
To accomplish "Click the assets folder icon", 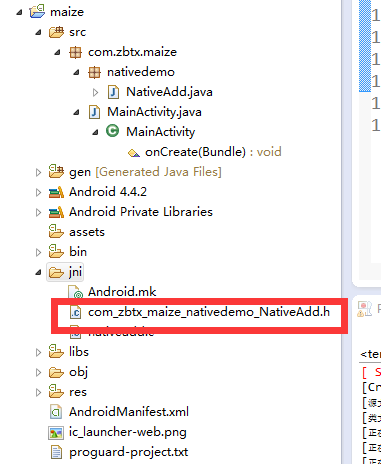I will coord(56,231).
